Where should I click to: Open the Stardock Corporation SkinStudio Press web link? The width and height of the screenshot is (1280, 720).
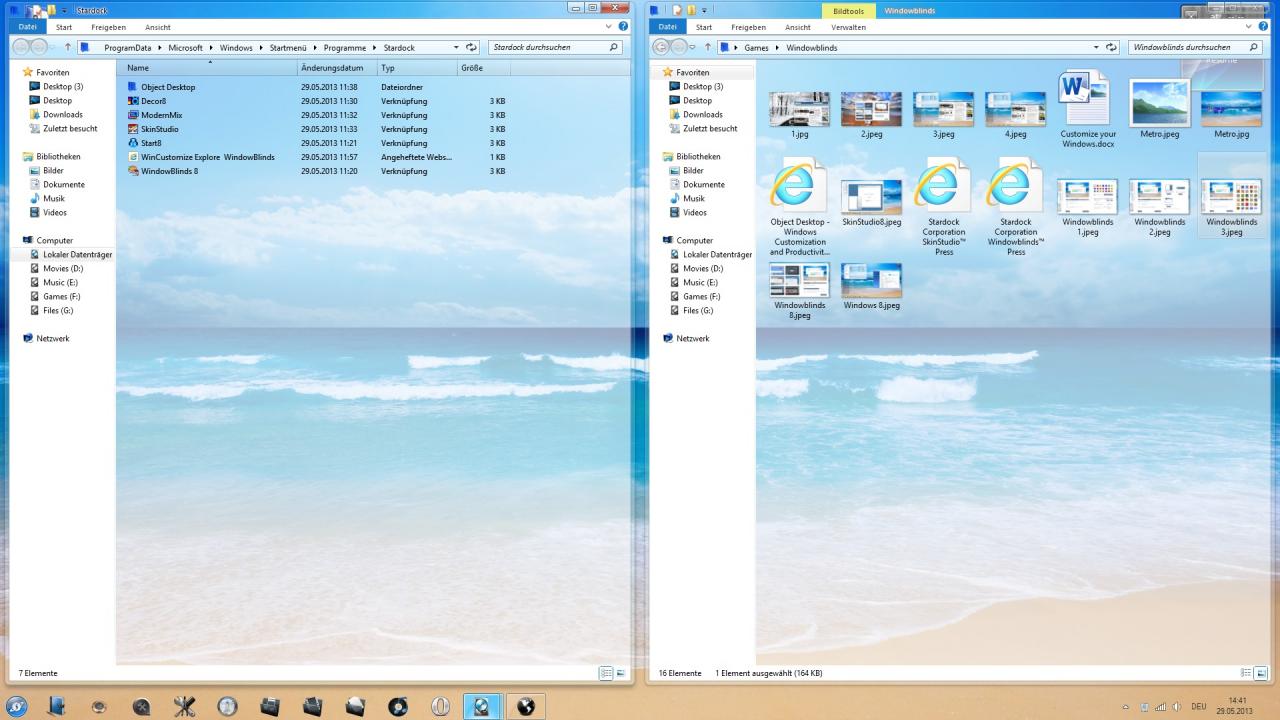pyautogui.click(x=943, y=187)
